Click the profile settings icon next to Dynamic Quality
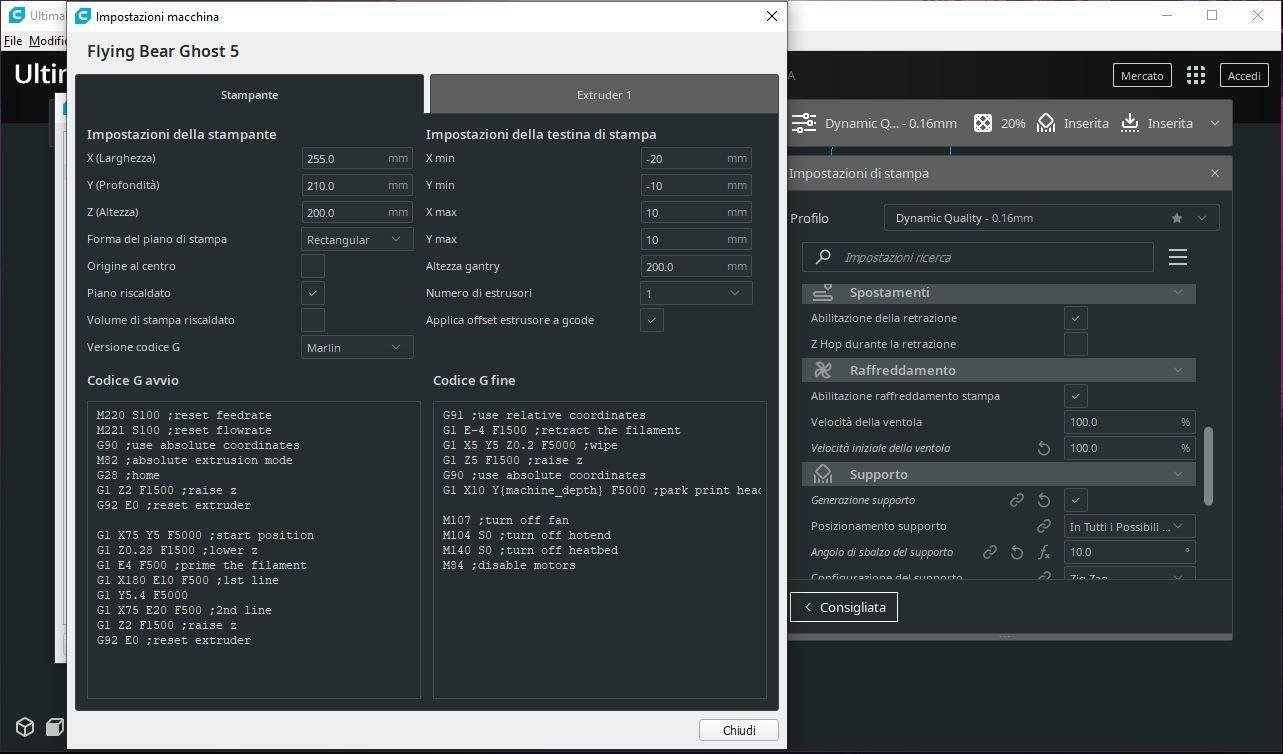 804,123
